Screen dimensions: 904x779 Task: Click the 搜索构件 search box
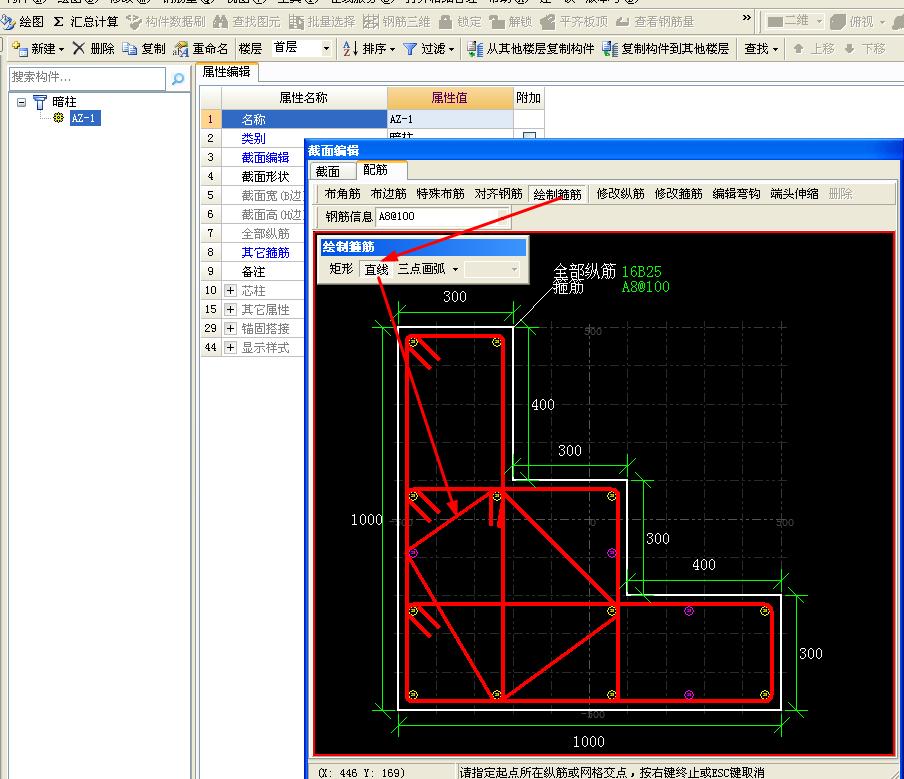(x=87, y=78)
